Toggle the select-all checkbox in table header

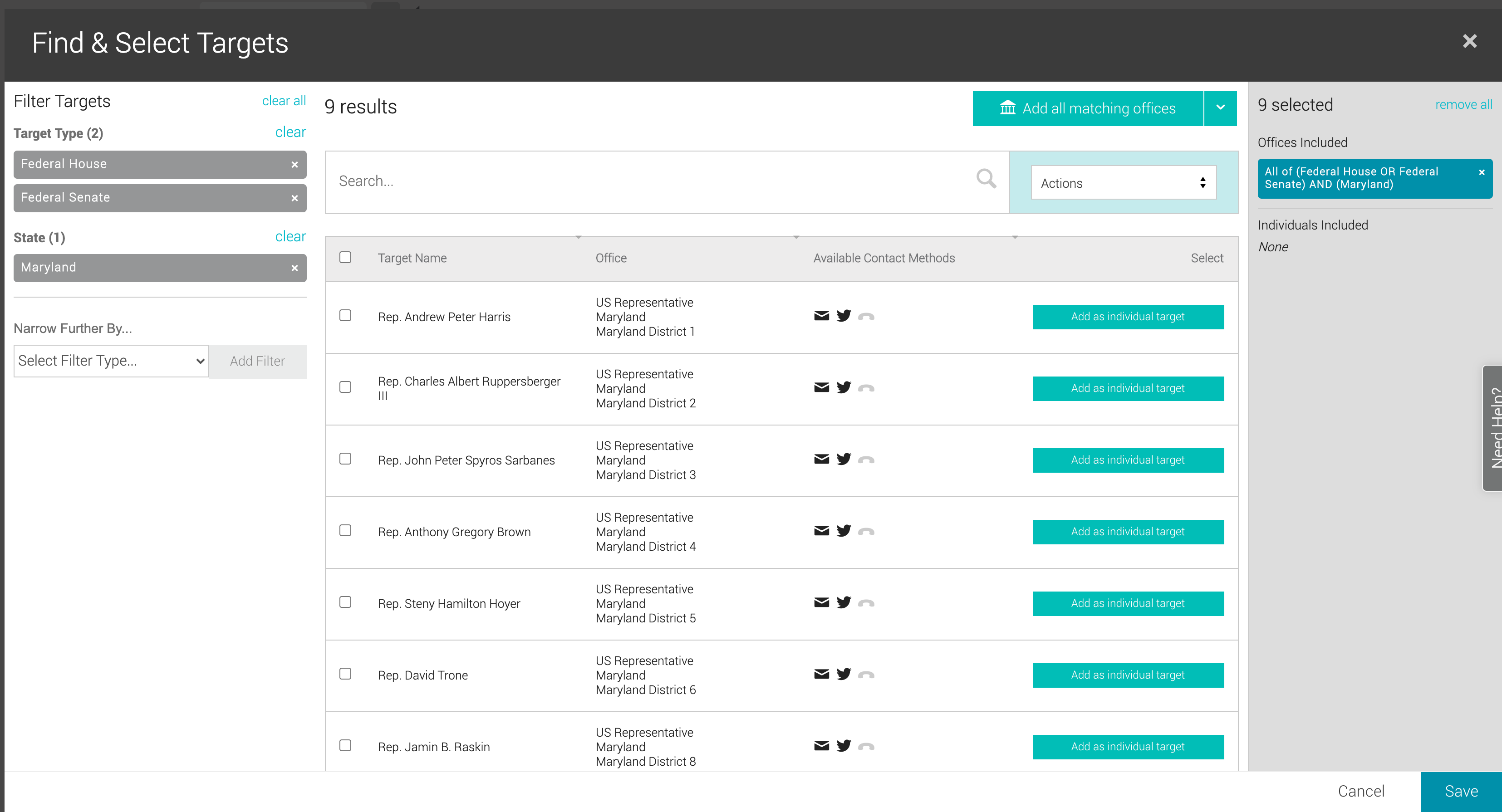(x=345, y=258)
